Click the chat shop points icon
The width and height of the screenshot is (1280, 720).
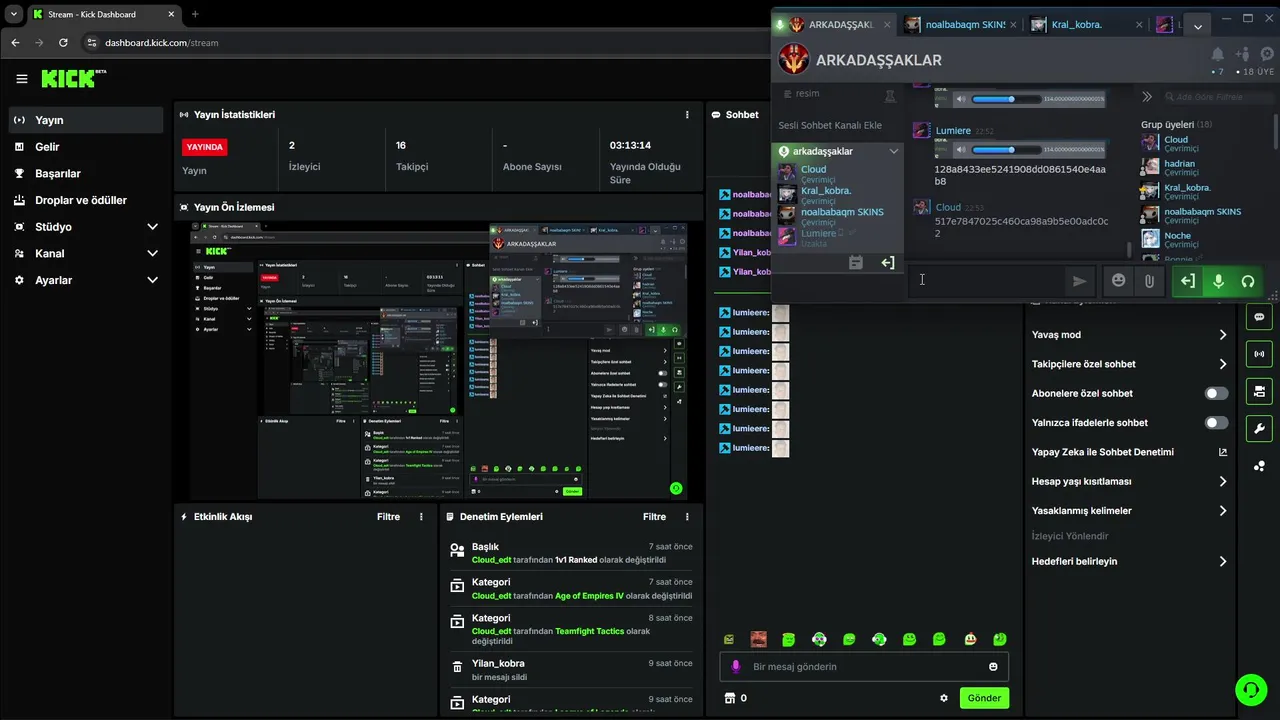(730, 698)
